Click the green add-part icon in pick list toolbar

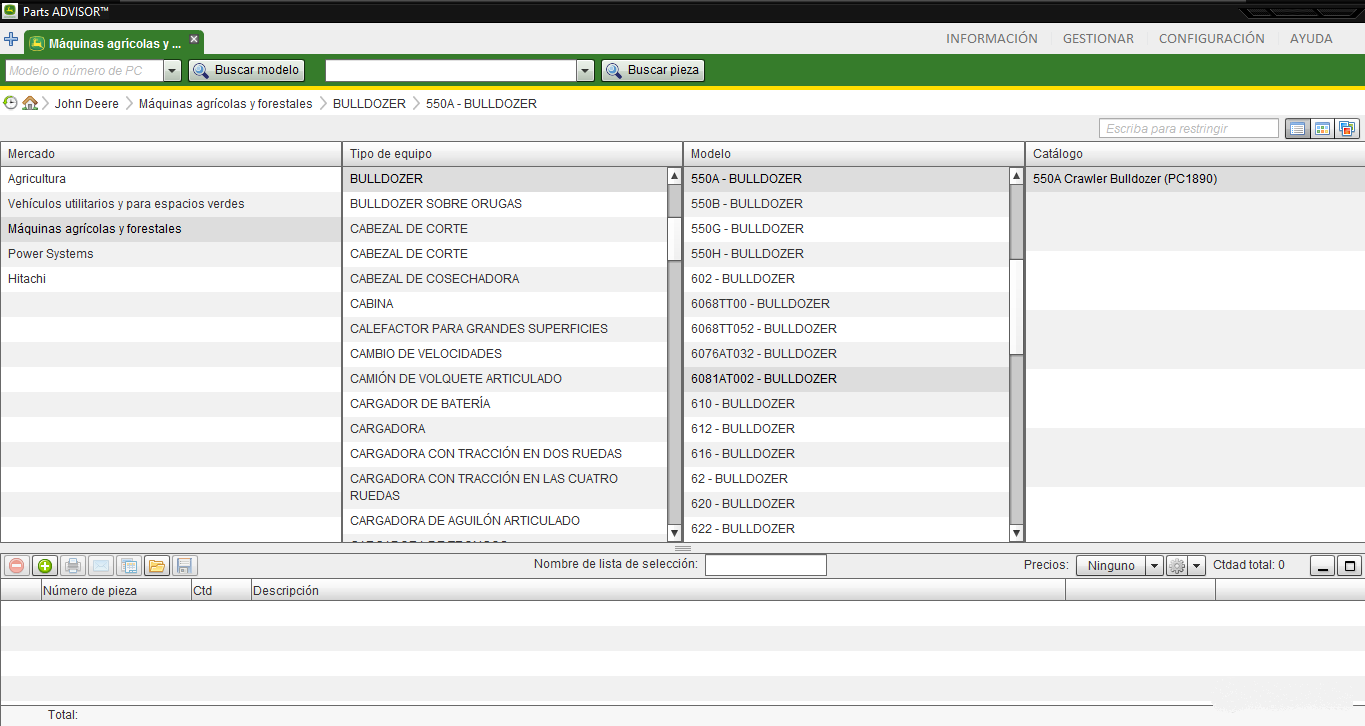(x=44, y=566)
